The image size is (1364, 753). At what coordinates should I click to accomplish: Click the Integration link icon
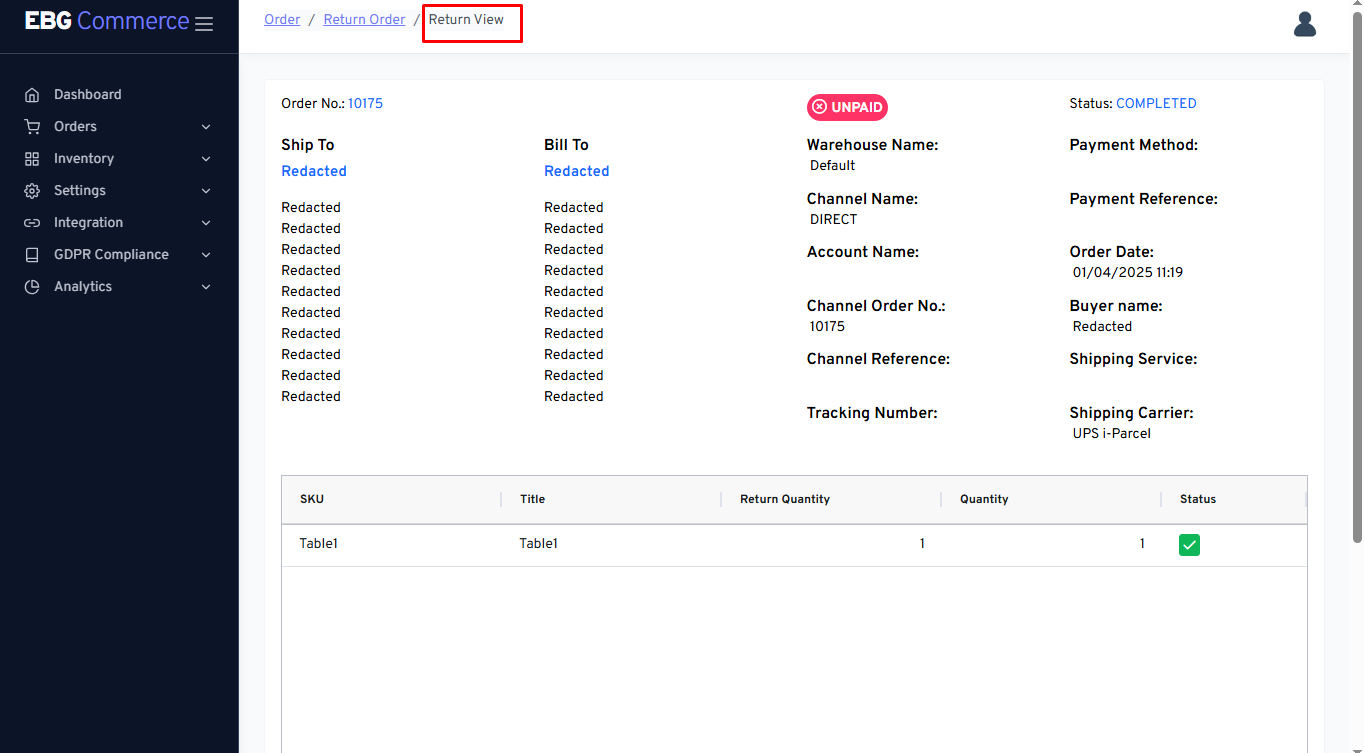(32, 223)
